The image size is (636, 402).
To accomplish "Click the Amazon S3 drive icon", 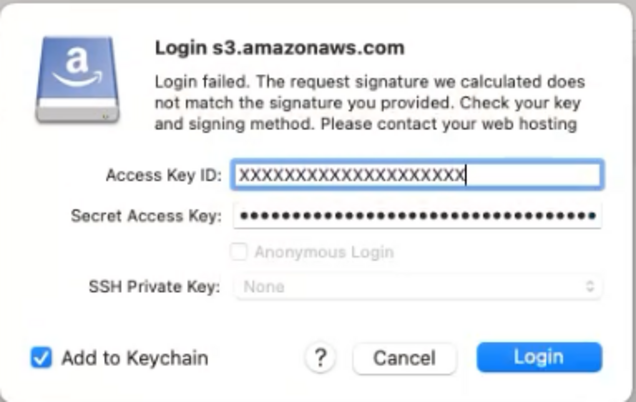I will (76, 80).
